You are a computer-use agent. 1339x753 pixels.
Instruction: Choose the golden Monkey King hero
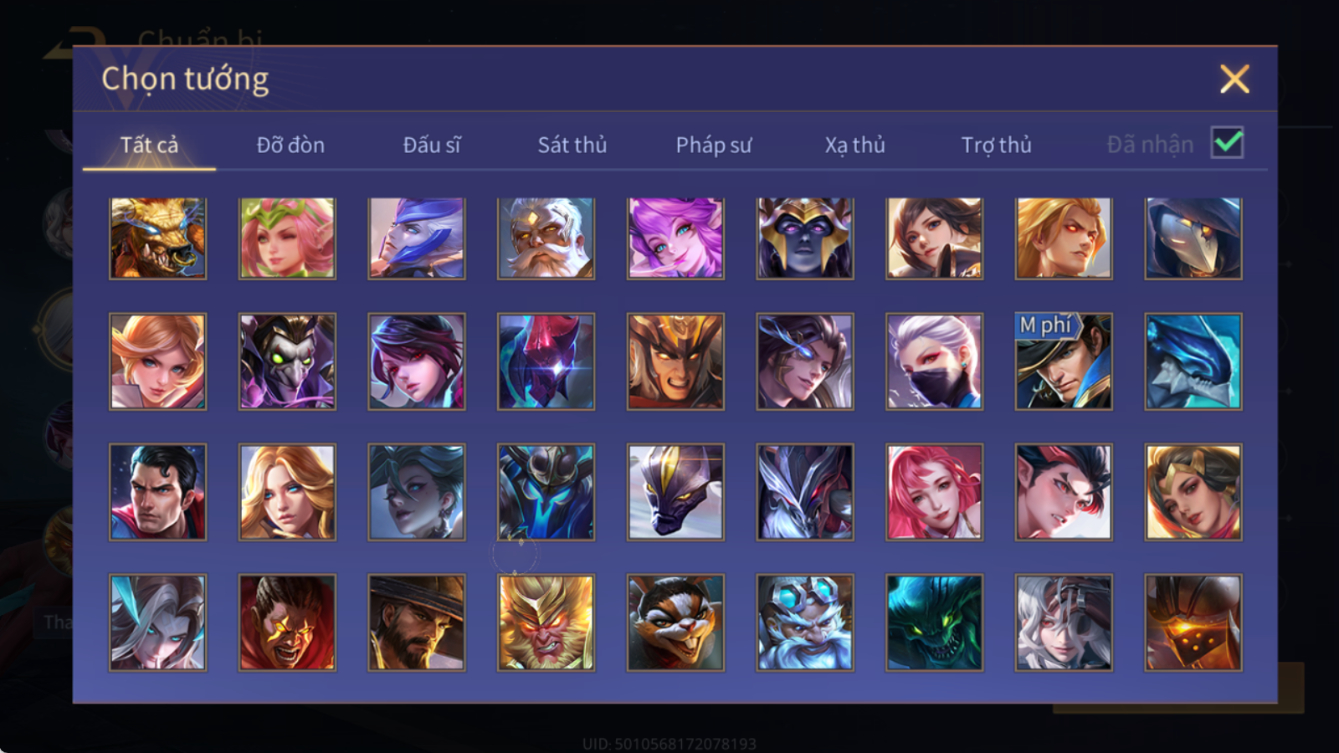(x=546, y=623)
